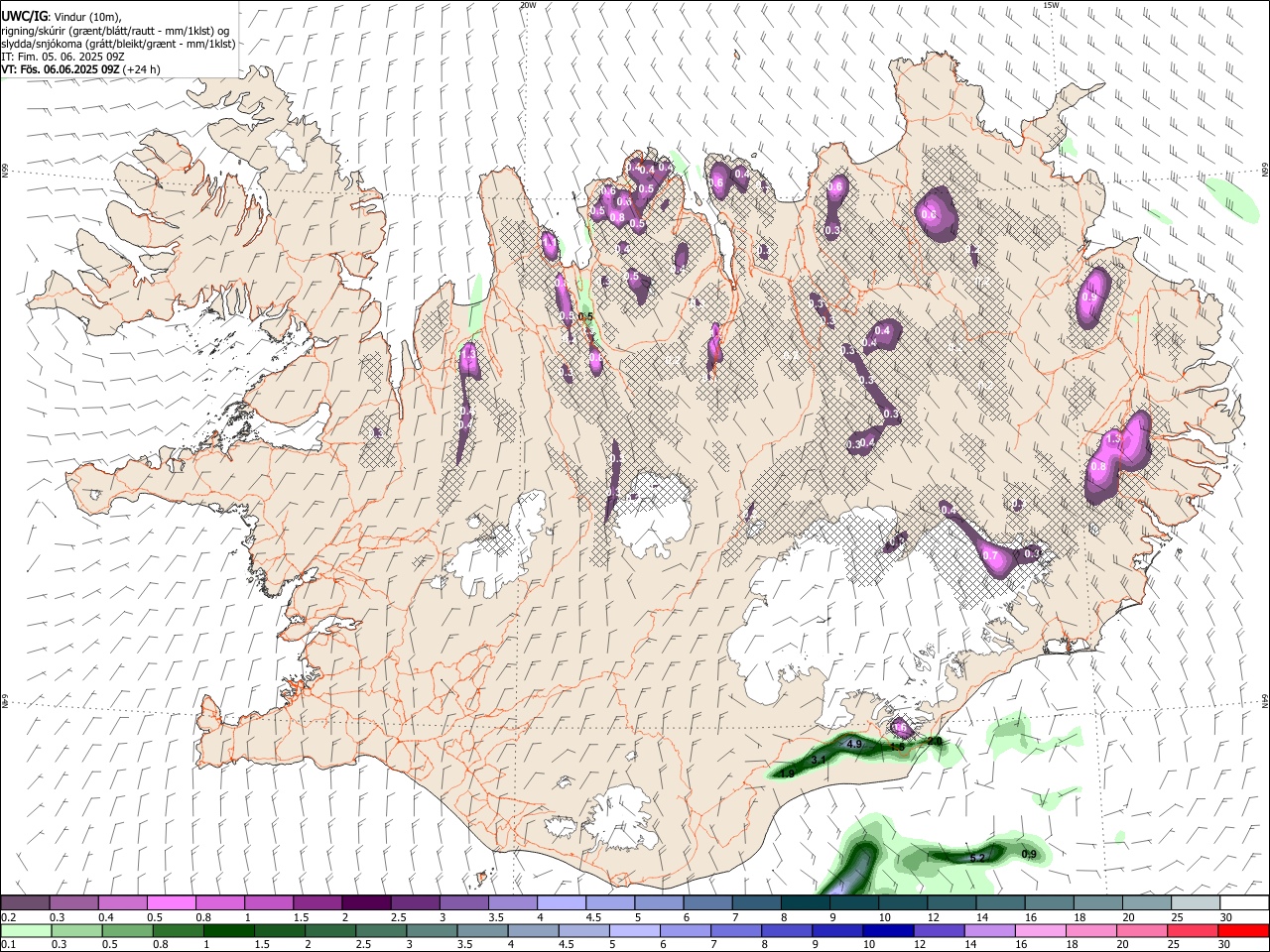Click the 1.5–2 purple swatch in top legend row
Viewport: 1270px width, 952px height.
pos(317,903)
